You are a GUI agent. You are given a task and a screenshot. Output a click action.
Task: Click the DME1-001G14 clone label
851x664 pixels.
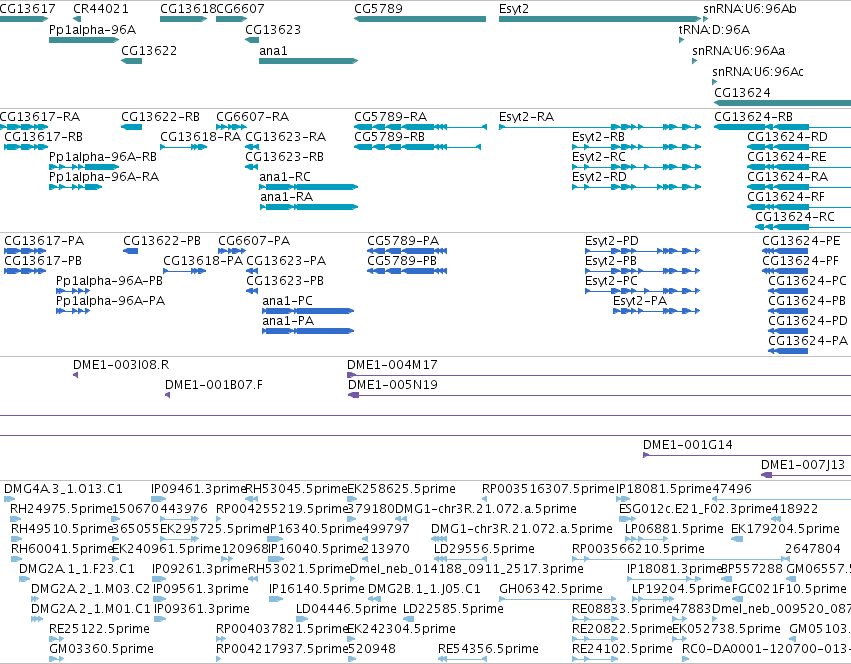[x=688, y=445]
